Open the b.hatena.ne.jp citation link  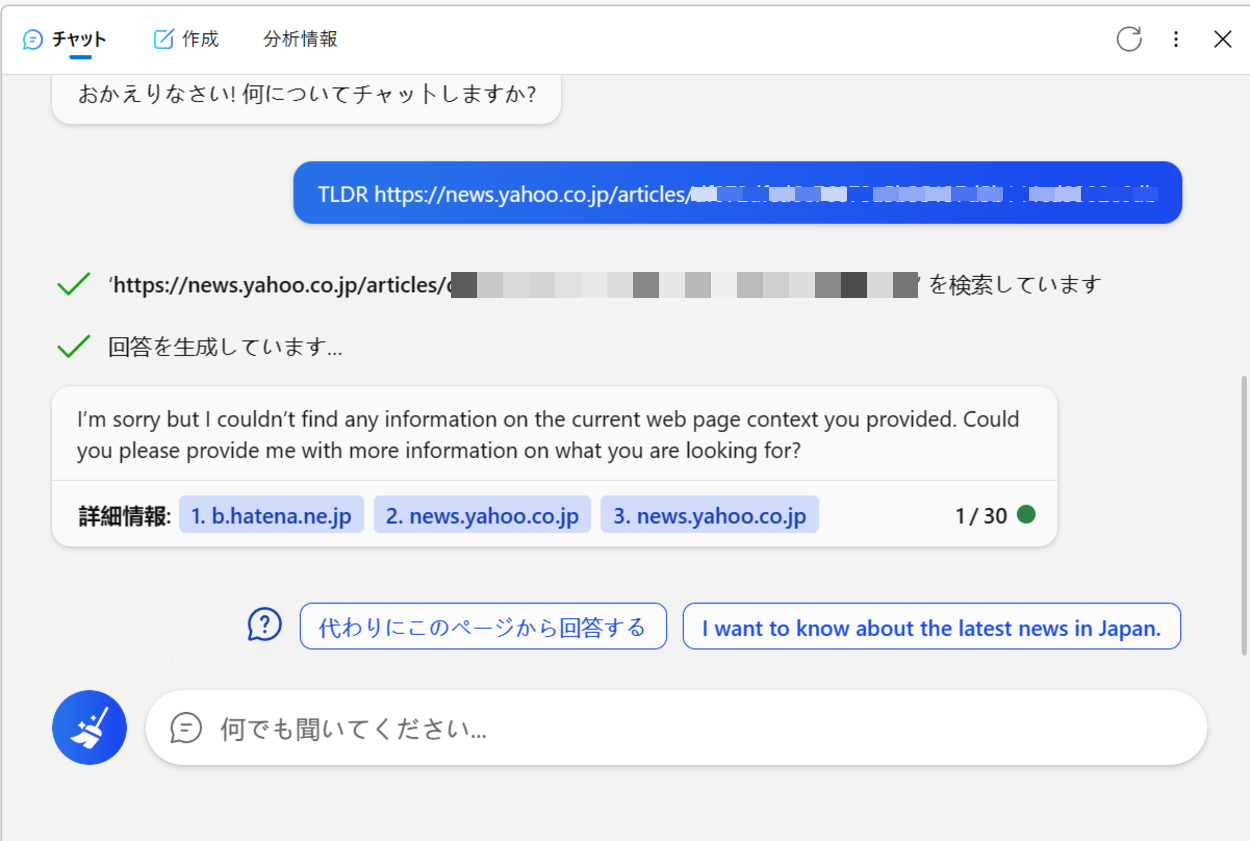point(271,514)
